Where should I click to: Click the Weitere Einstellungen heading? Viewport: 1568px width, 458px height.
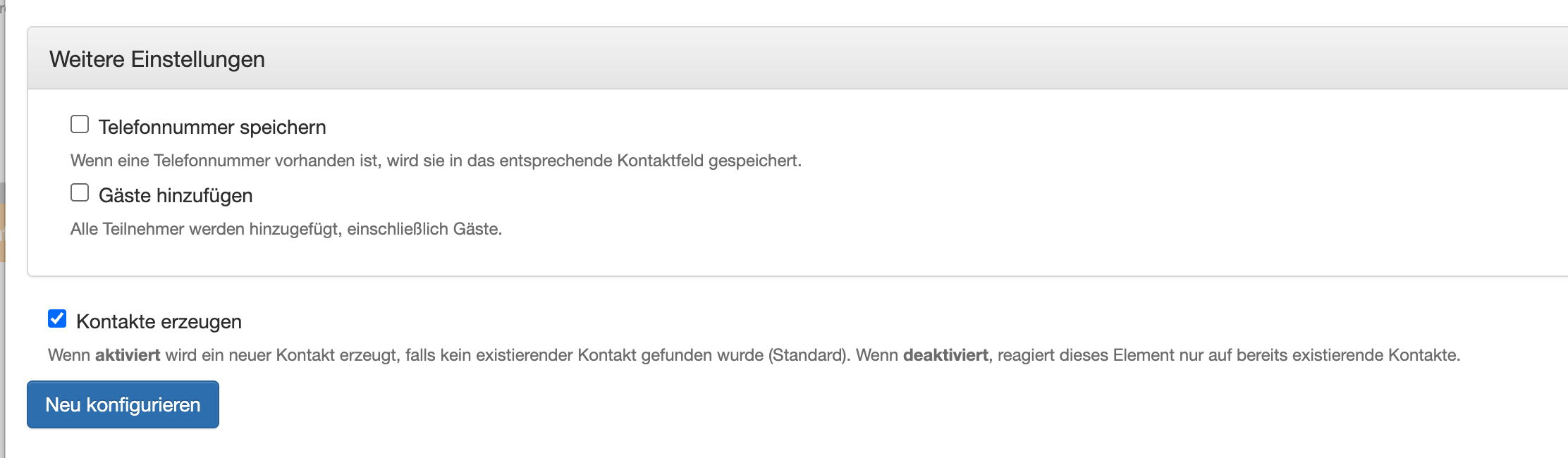coord(157,59)
